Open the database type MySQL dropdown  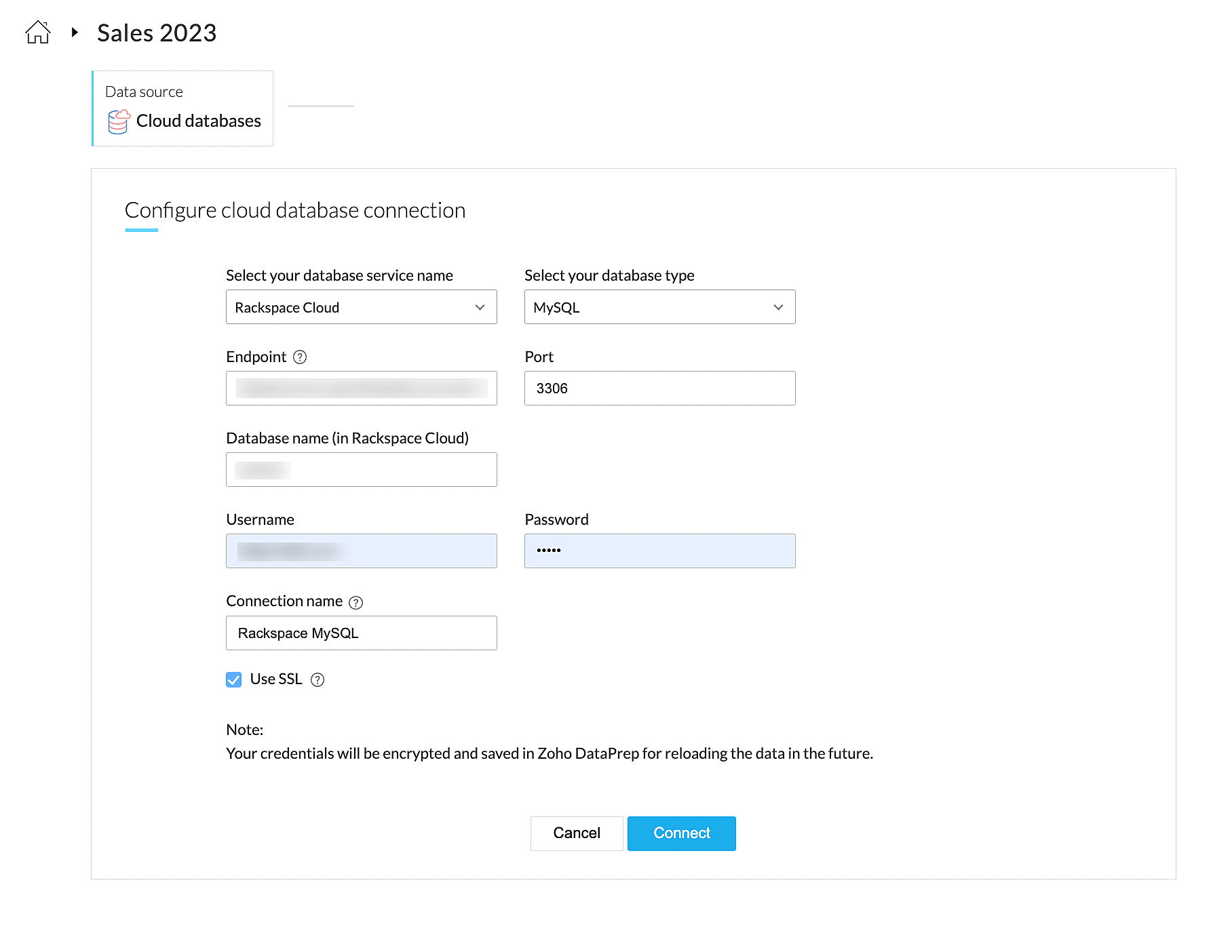(659, 307)
